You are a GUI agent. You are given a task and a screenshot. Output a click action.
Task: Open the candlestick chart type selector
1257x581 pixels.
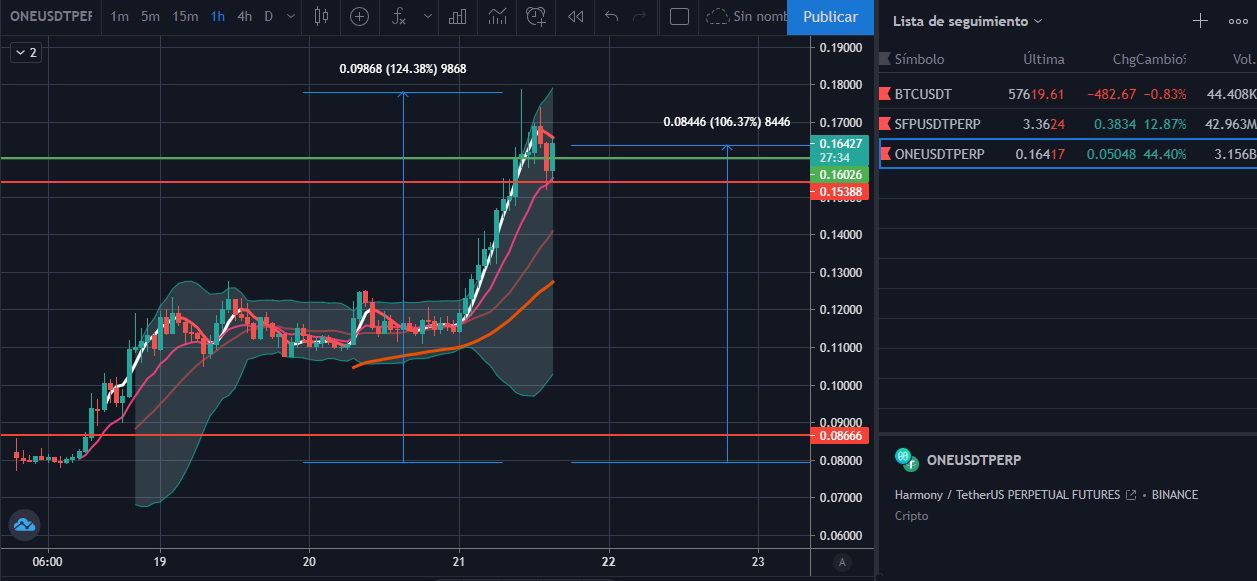point(320,16)
